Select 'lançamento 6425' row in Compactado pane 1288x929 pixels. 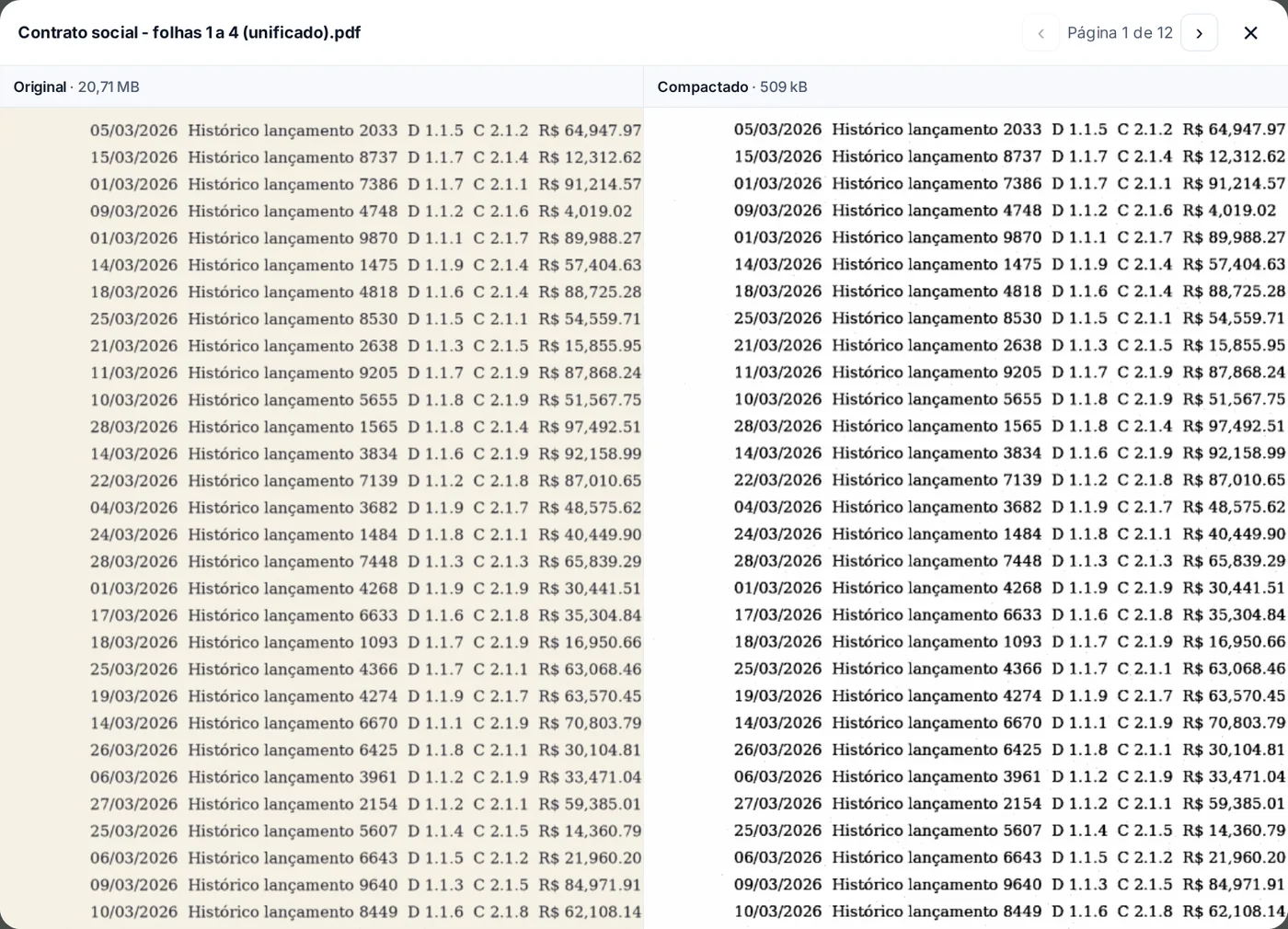[1010, 750]
